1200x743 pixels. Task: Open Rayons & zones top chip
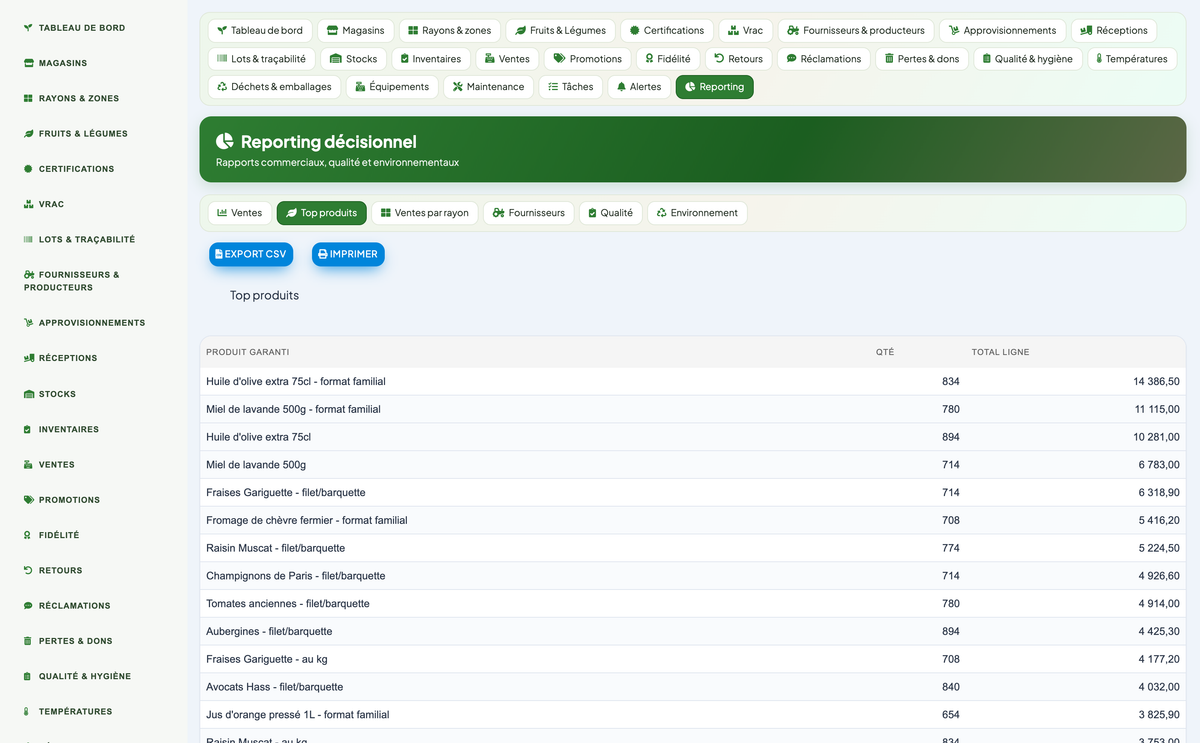450,31
